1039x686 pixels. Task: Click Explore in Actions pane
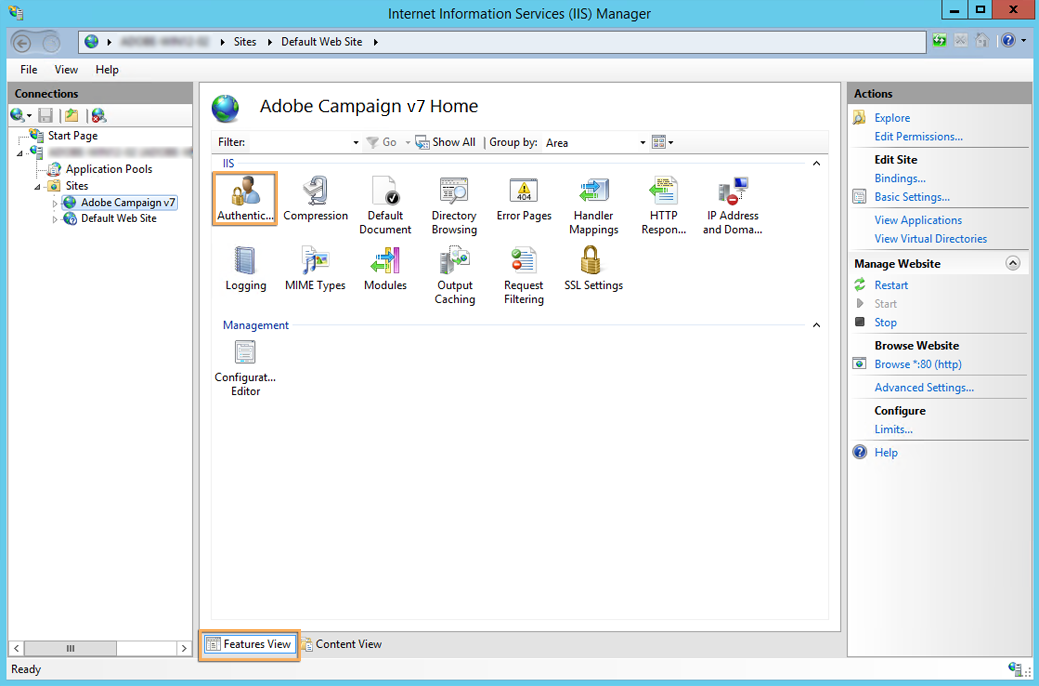click(892, 118)
